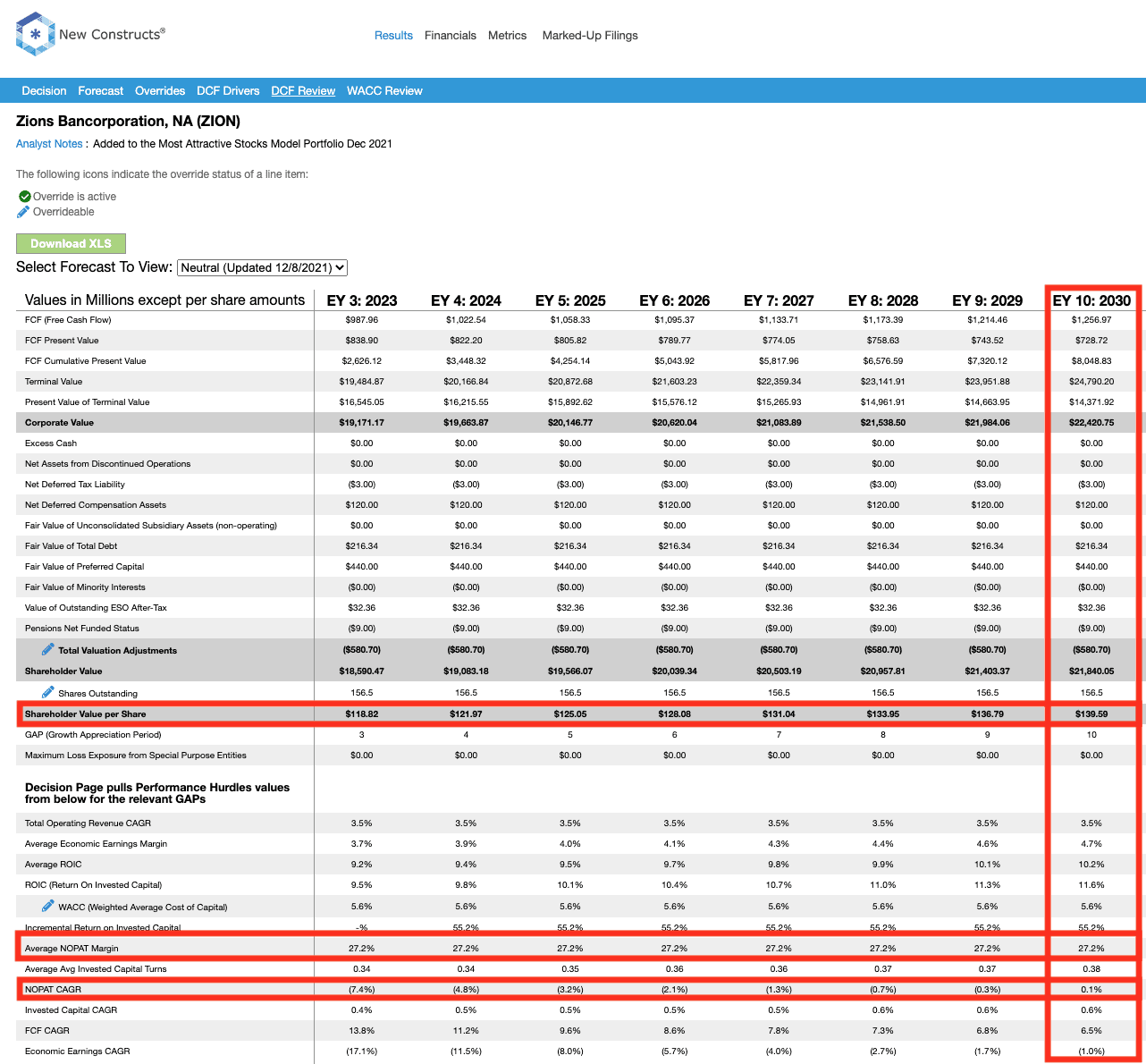Click pencil icon beside Total Valuation Adjustments

click(x=48, y=650)
